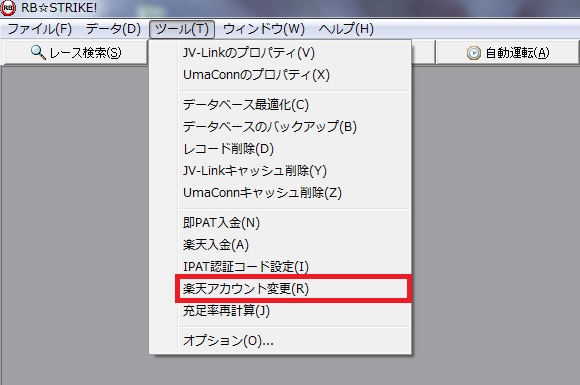Open the ウィンドウ(W) menu
This screenshot has width=580, height=385.
pyautogui.click(x=264, y=29)
